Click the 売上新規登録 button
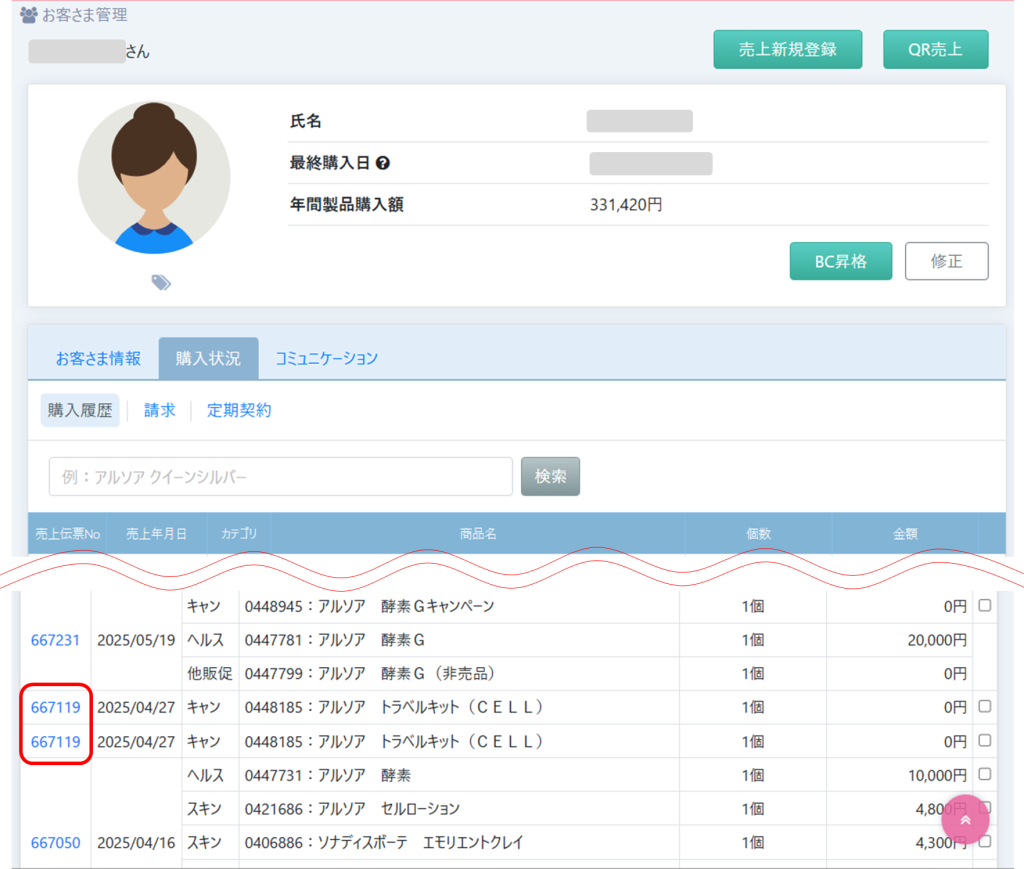1024x869 pixels. coord(787,49)
